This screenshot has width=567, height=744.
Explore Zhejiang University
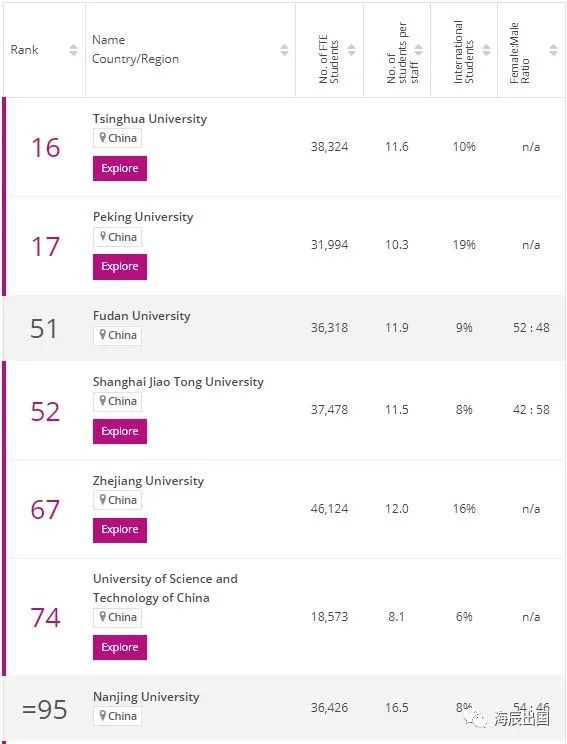click(120, 530)
